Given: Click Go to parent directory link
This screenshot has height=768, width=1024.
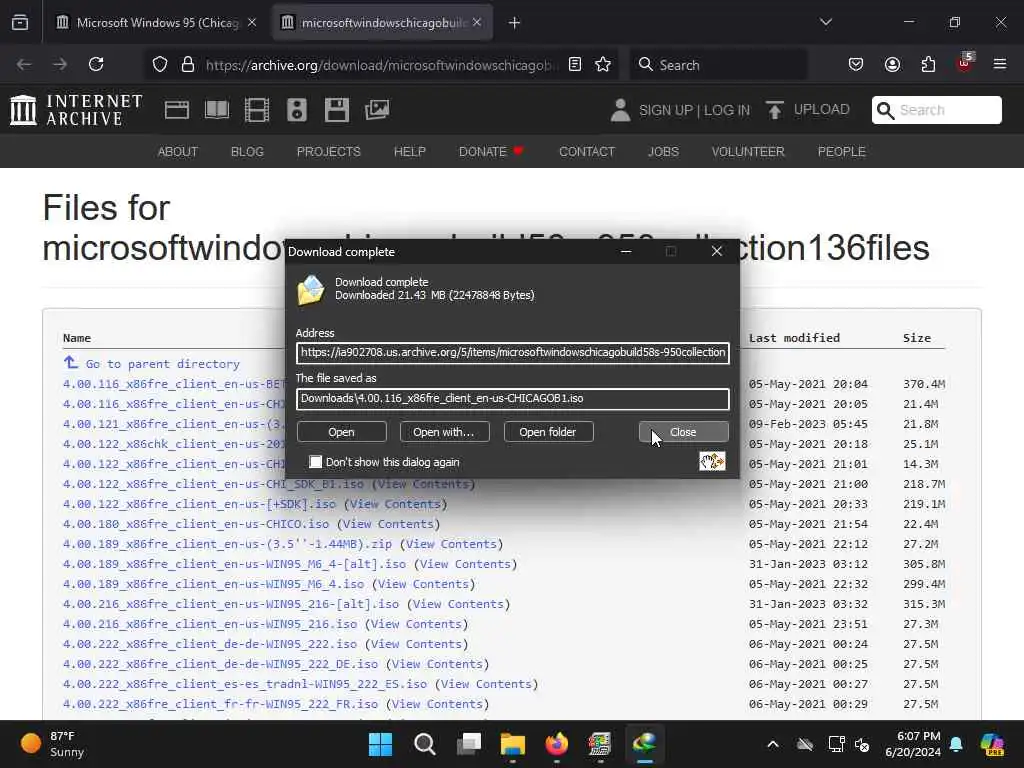Looking at the screenshot, I should (x=163, y=364).
